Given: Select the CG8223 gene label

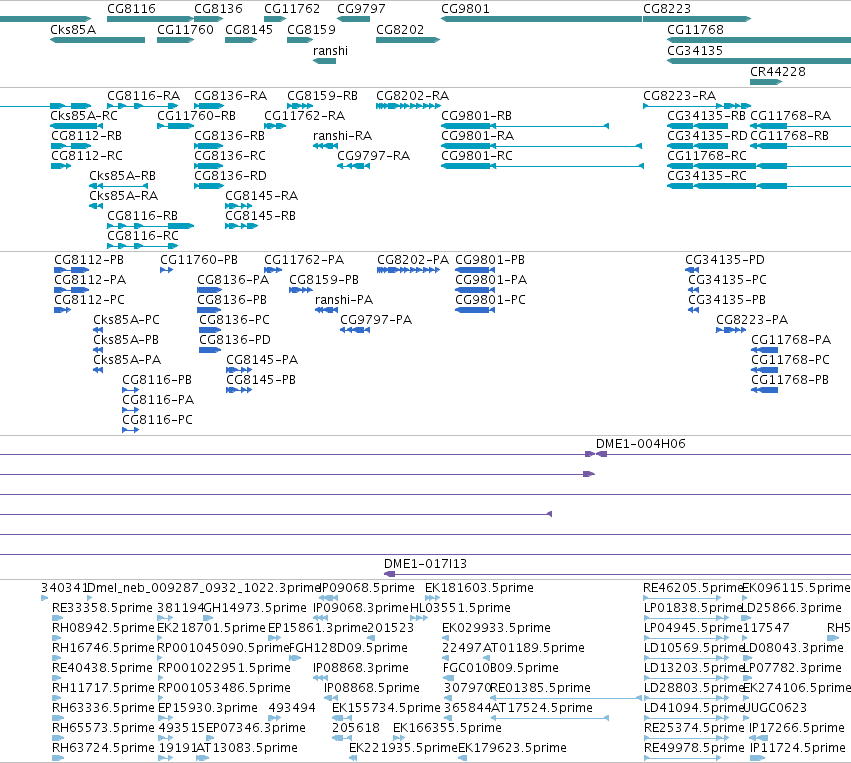Looking at the screenshot, I should click(667, 9).
